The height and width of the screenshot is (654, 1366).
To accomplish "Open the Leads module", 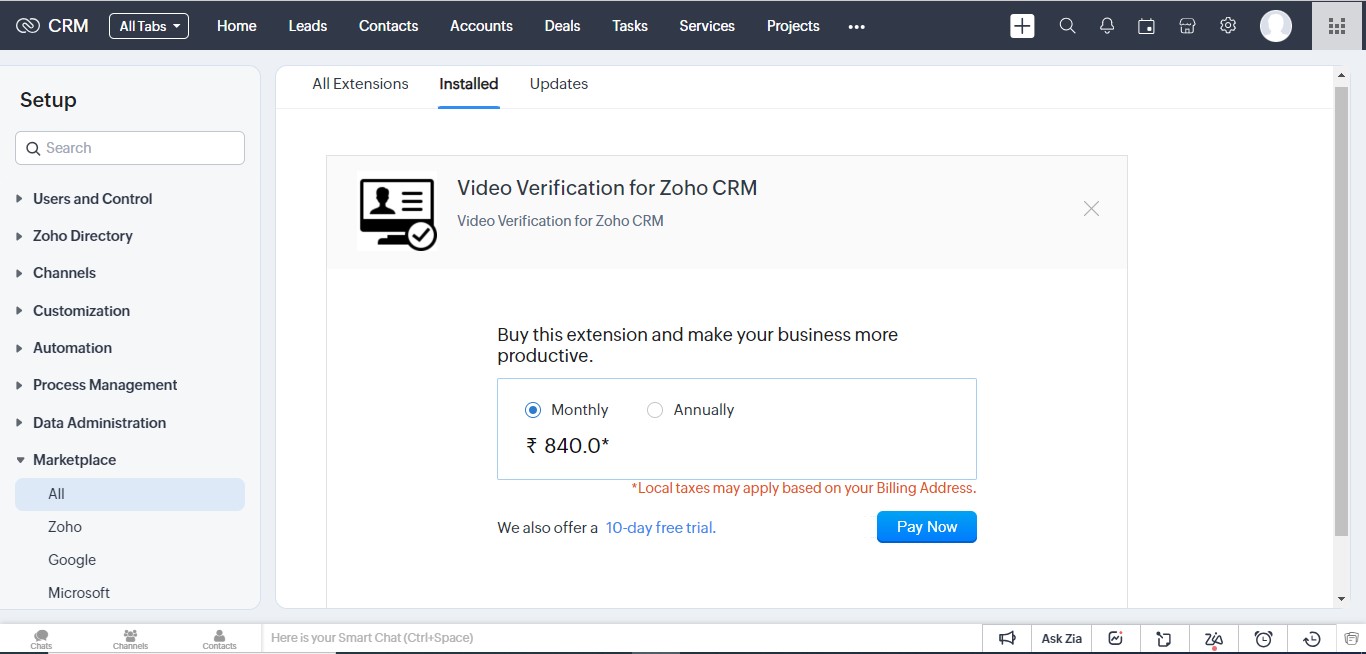I will [x=308, y=26].
